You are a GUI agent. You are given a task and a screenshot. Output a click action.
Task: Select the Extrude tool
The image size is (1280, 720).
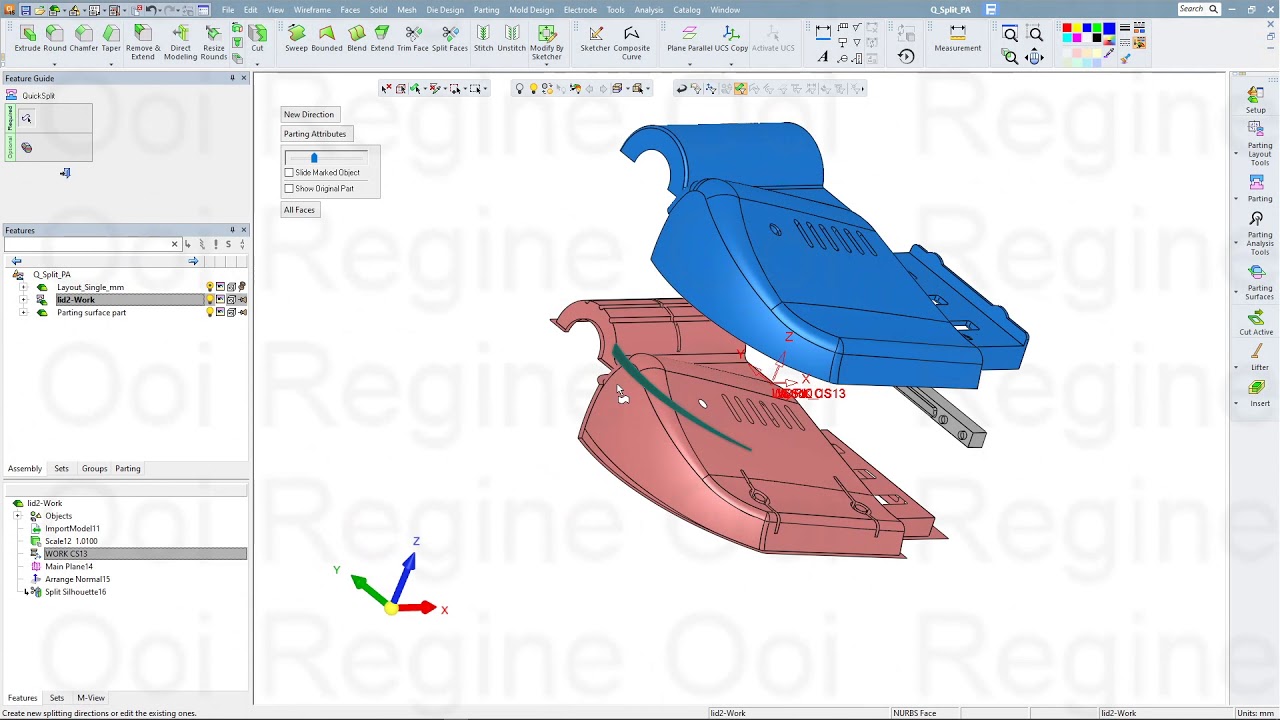(27, 39)
